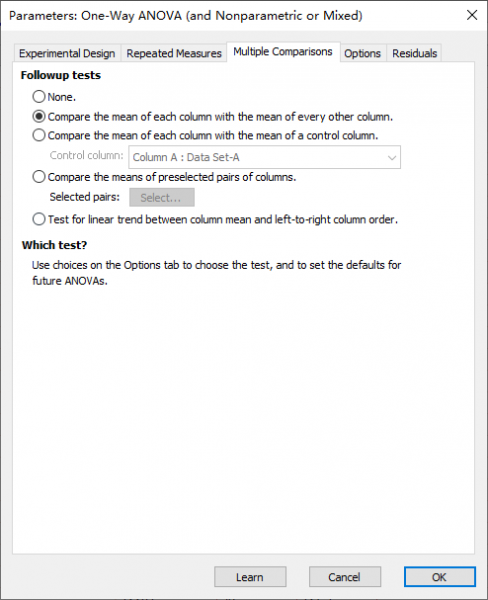The height and width of the screenshot is (600, 488).
Task: Click the dialog title bar text
Action: click(186, 16)
